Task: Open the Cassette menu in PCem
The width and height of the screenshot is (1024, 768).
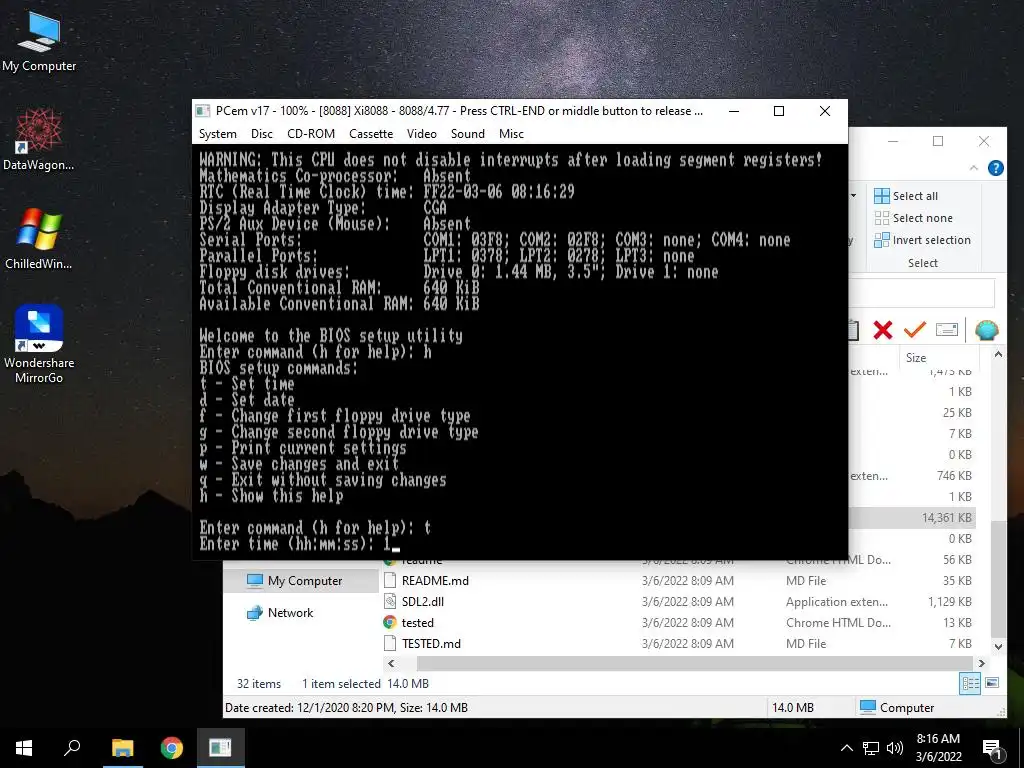Action: [371, 134]
